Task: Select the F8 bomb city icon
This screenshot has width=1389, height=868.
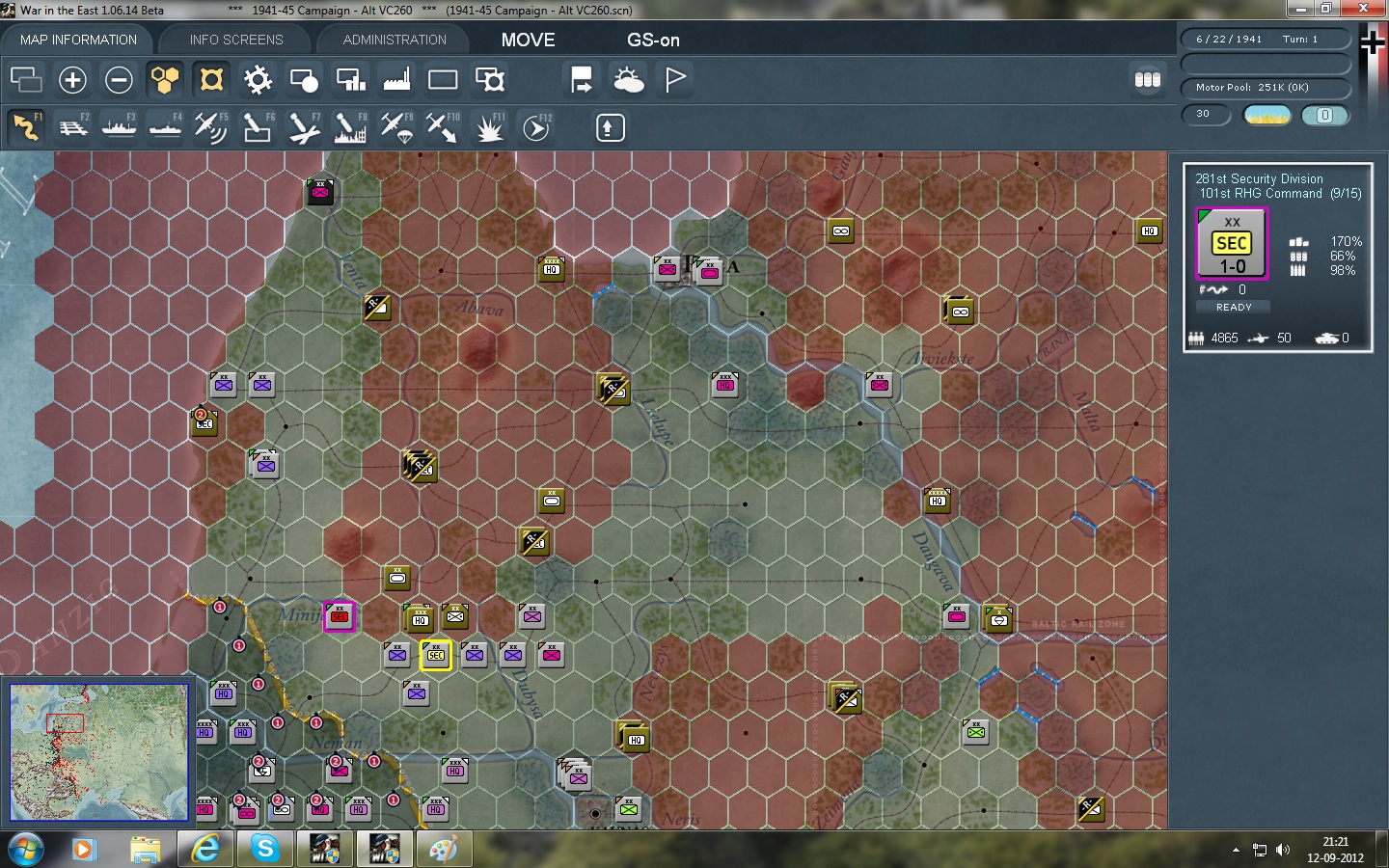Action: pyautogui.click(x=350, y=127)
